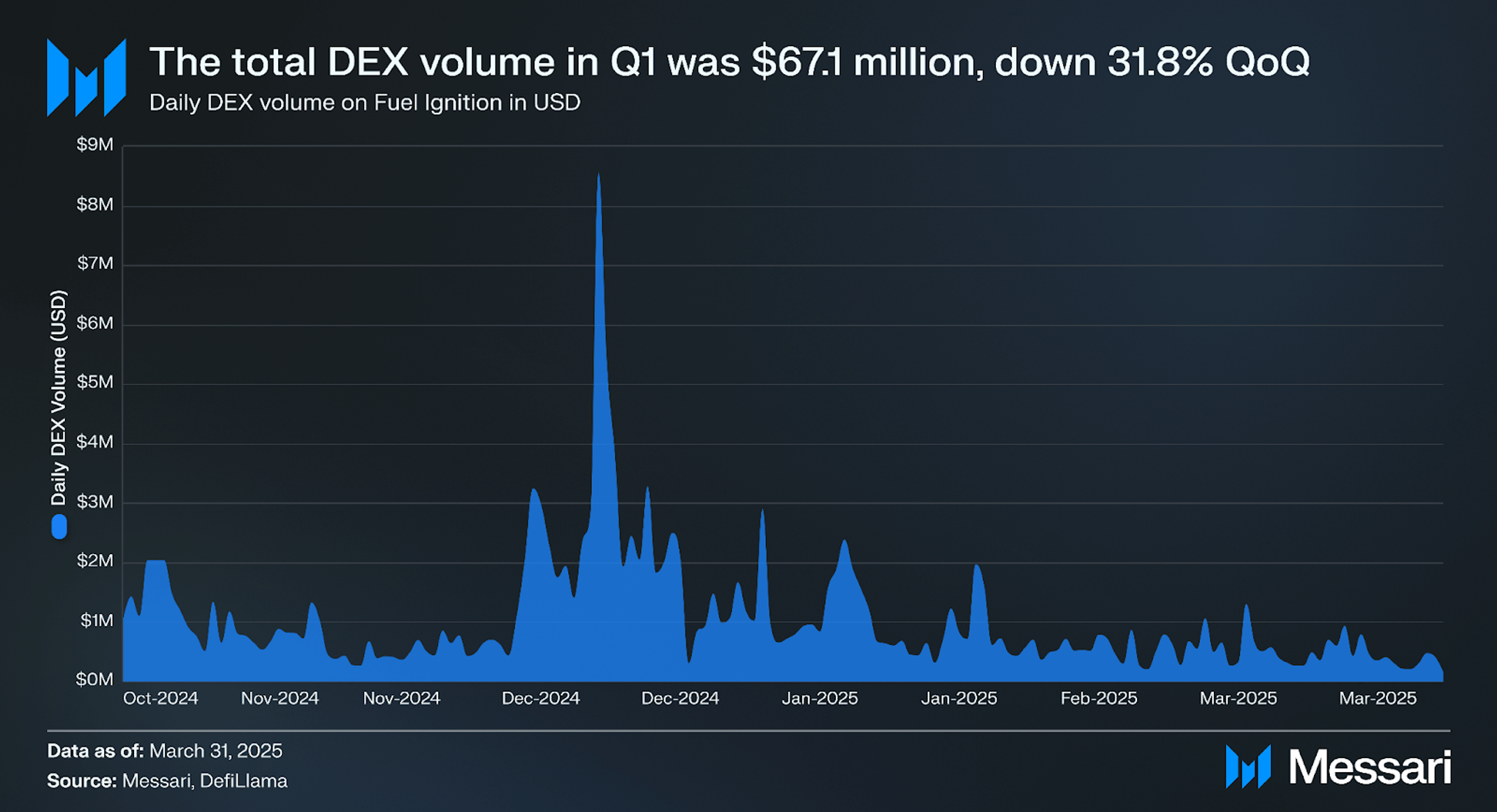Click the Source: Messari, DefiLlama text
The height and width of the screenshot is (812, 1497).
coord(167,781)
